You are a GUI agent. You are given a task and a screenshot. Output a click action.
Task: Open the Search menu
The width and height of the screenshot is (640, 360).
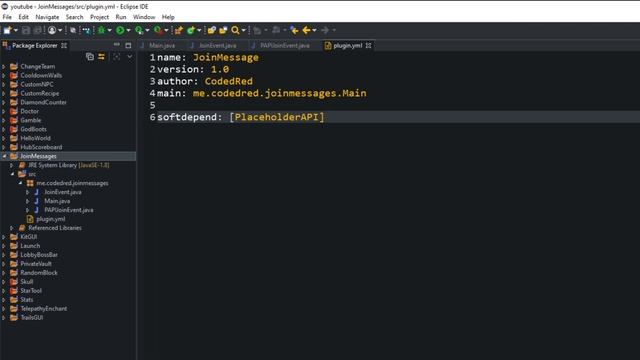click(x=74, y=17)
